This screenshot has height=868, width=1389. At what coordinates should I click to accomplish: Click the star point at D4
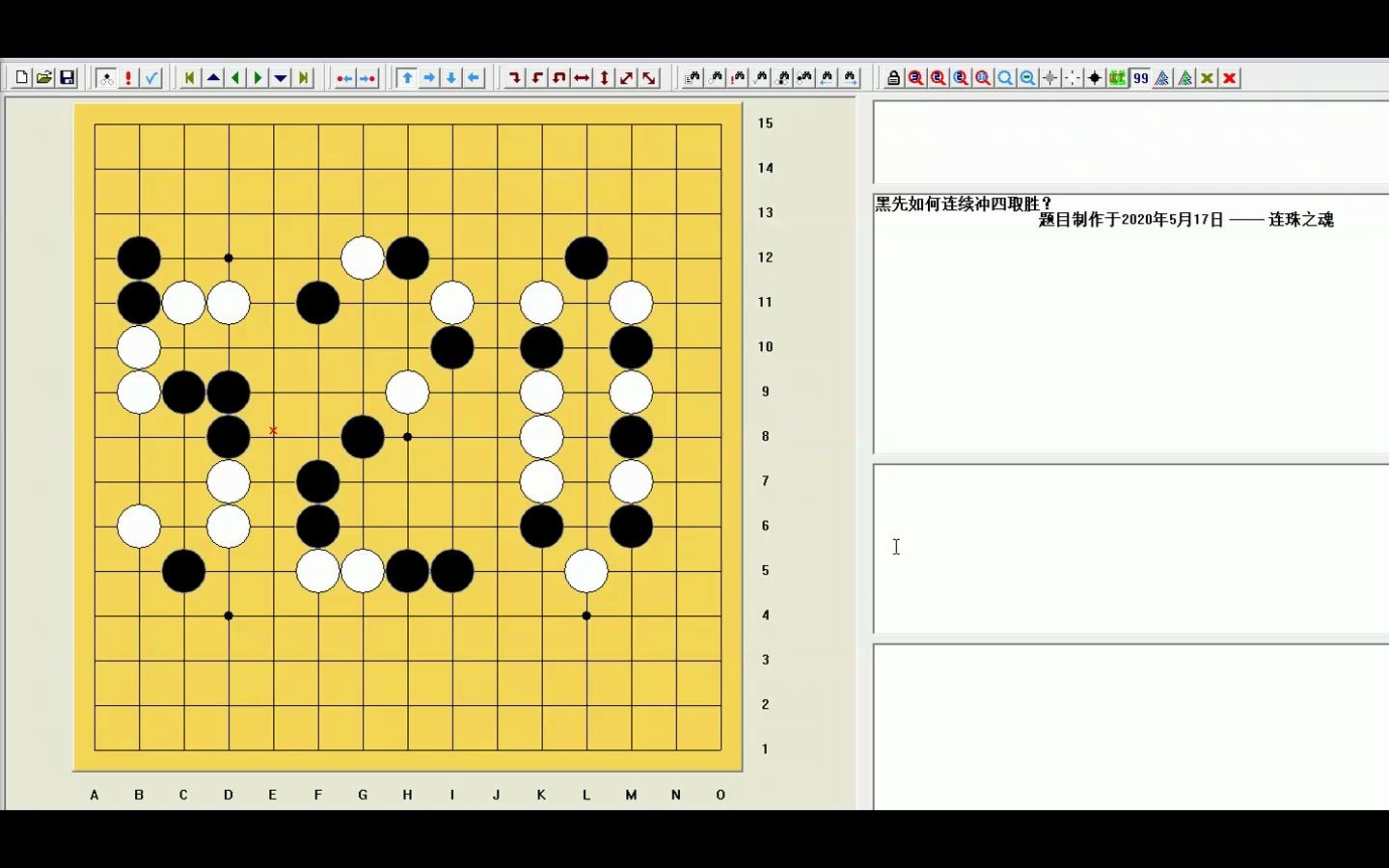point(229,615)
